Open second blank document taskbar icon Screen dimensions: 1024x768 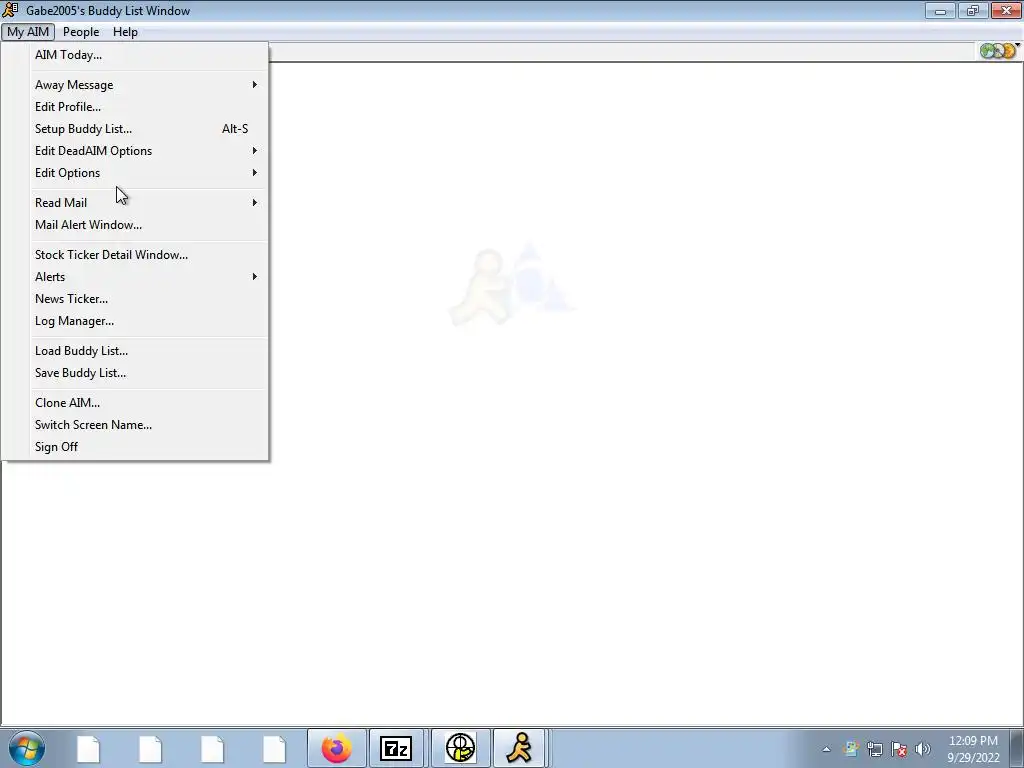pos(151,748)
